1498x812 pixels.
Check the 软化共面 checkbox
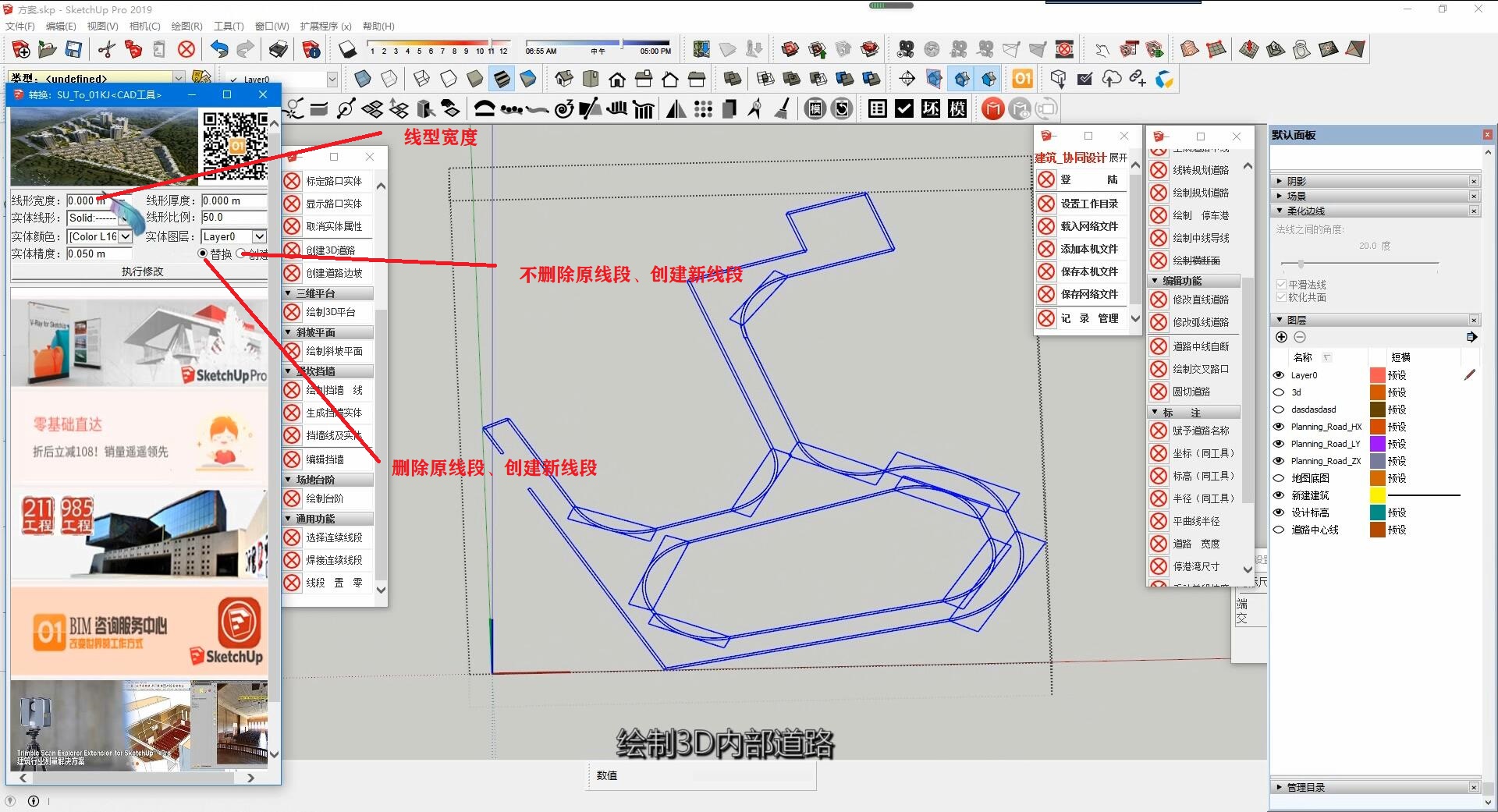(1281, 297)
